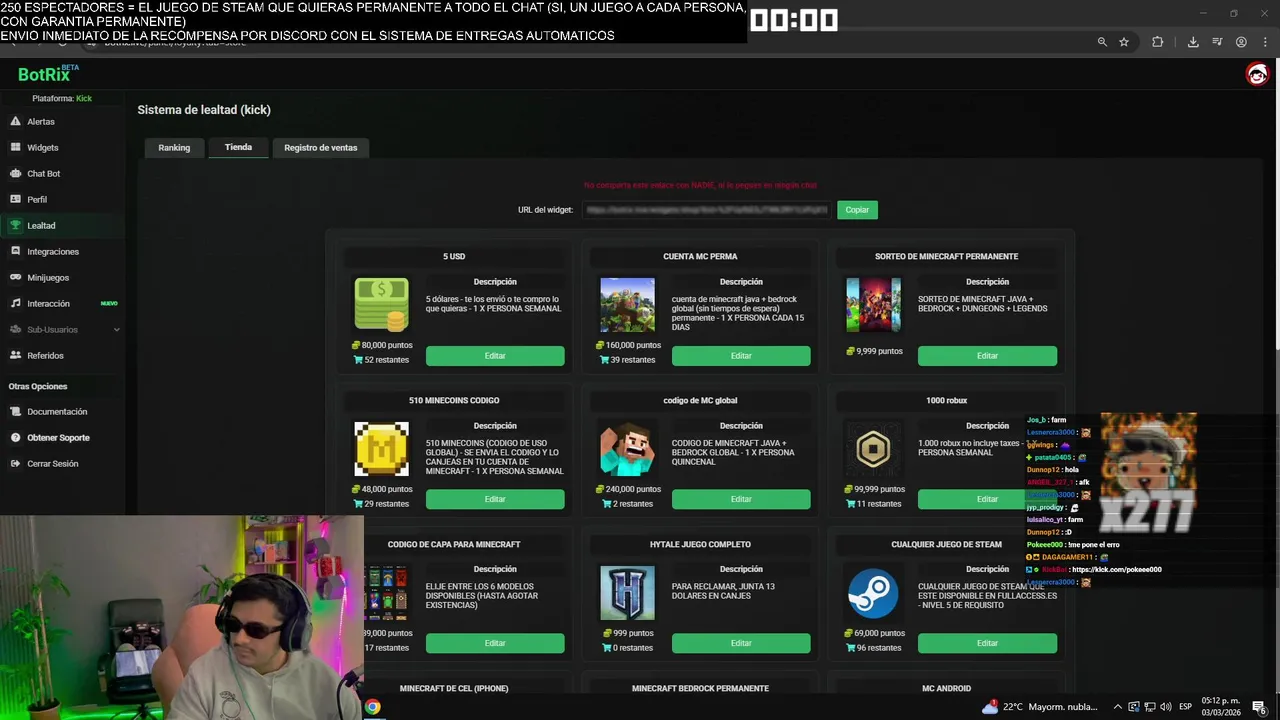Click Cerrar Sesión in the sidebar
The width and height of the screenshot is (1280, 720).
52,464
